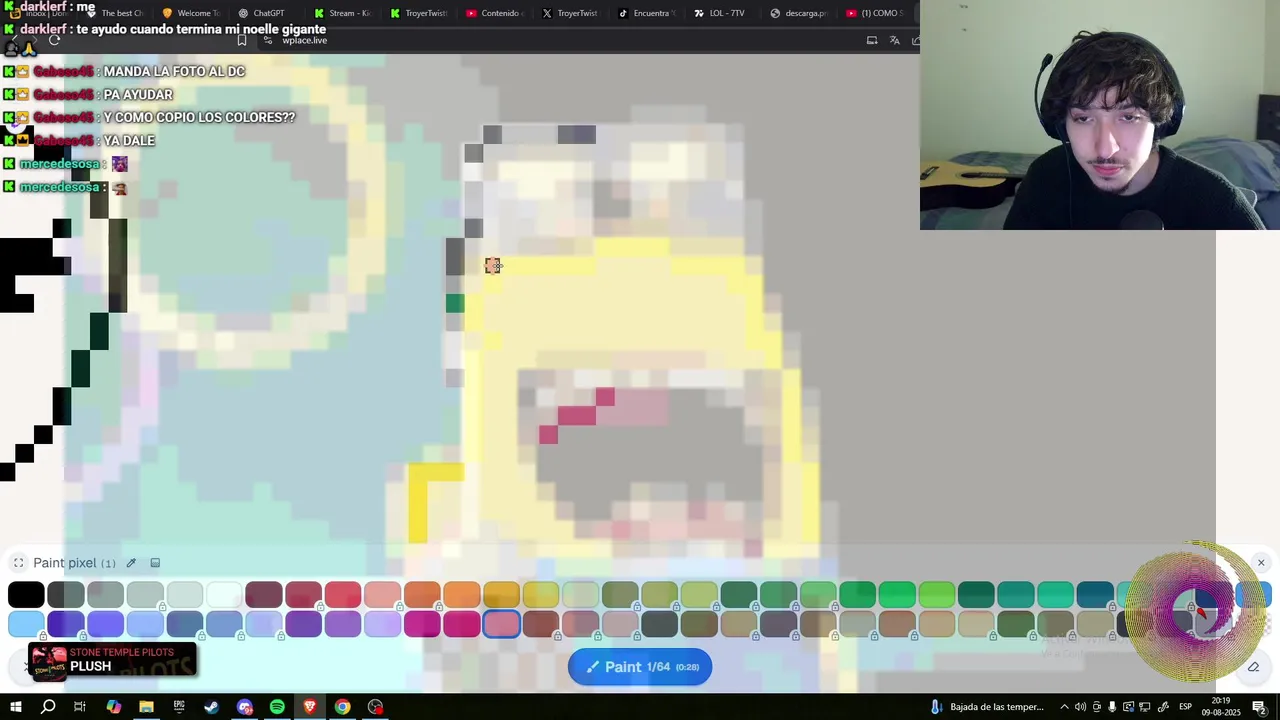Choose the selected pink swatch with blue outline
The image size is (1280, 720).
501,624
